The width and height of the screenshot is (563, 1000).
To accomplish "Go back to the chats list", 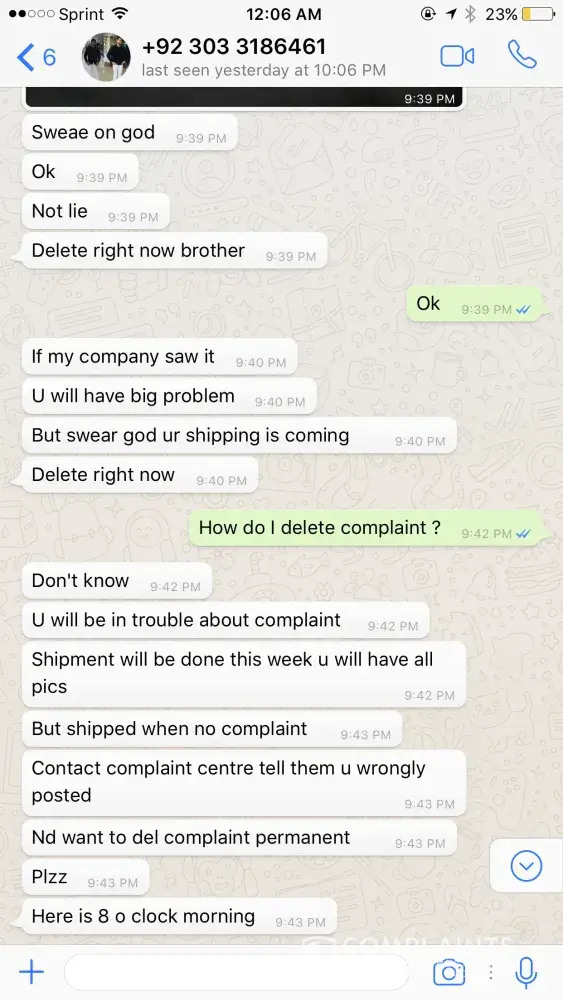I will 36,57.
